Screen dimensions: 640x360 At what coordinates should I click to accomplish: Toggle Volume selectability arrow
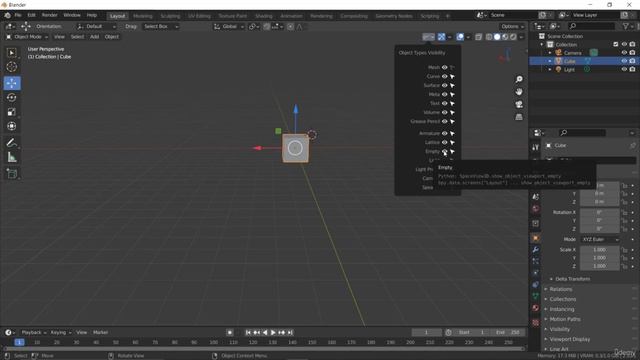coord(452,112)
